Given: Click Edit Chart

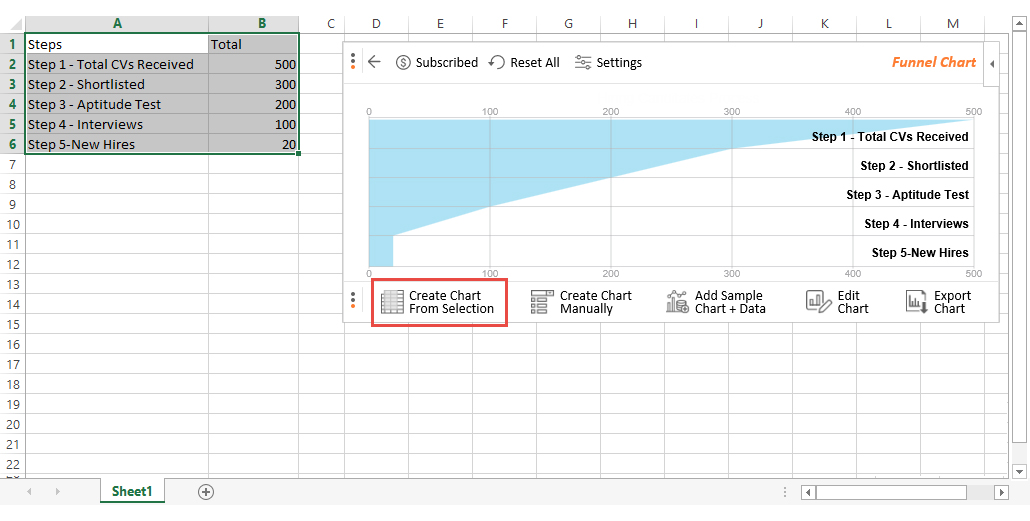Looking at the screenshot, I should click(838, 302).
